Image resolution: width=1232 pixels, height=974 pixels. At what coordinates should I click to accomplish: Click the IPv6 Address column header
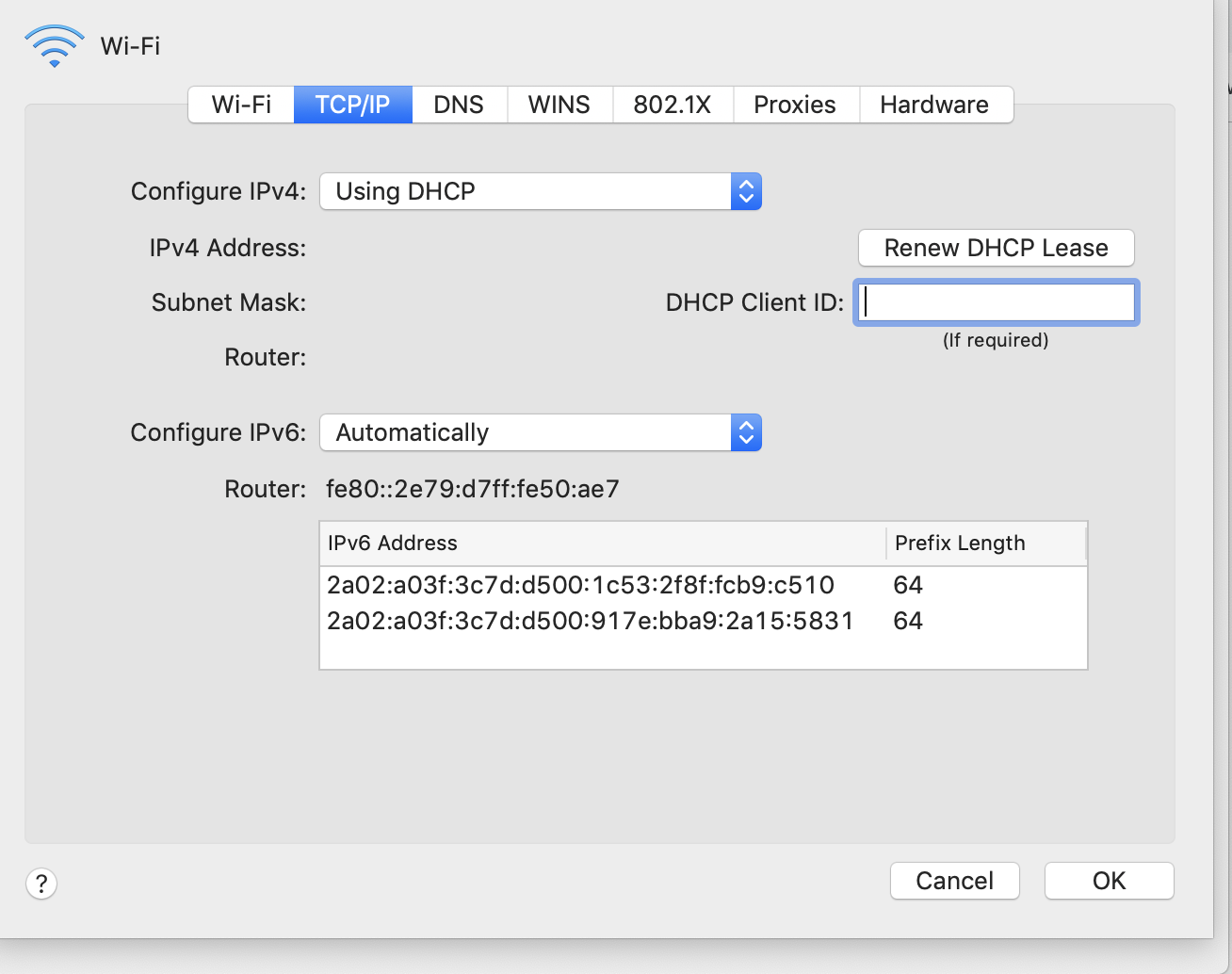pyautogui.click(x=601, y=544)
